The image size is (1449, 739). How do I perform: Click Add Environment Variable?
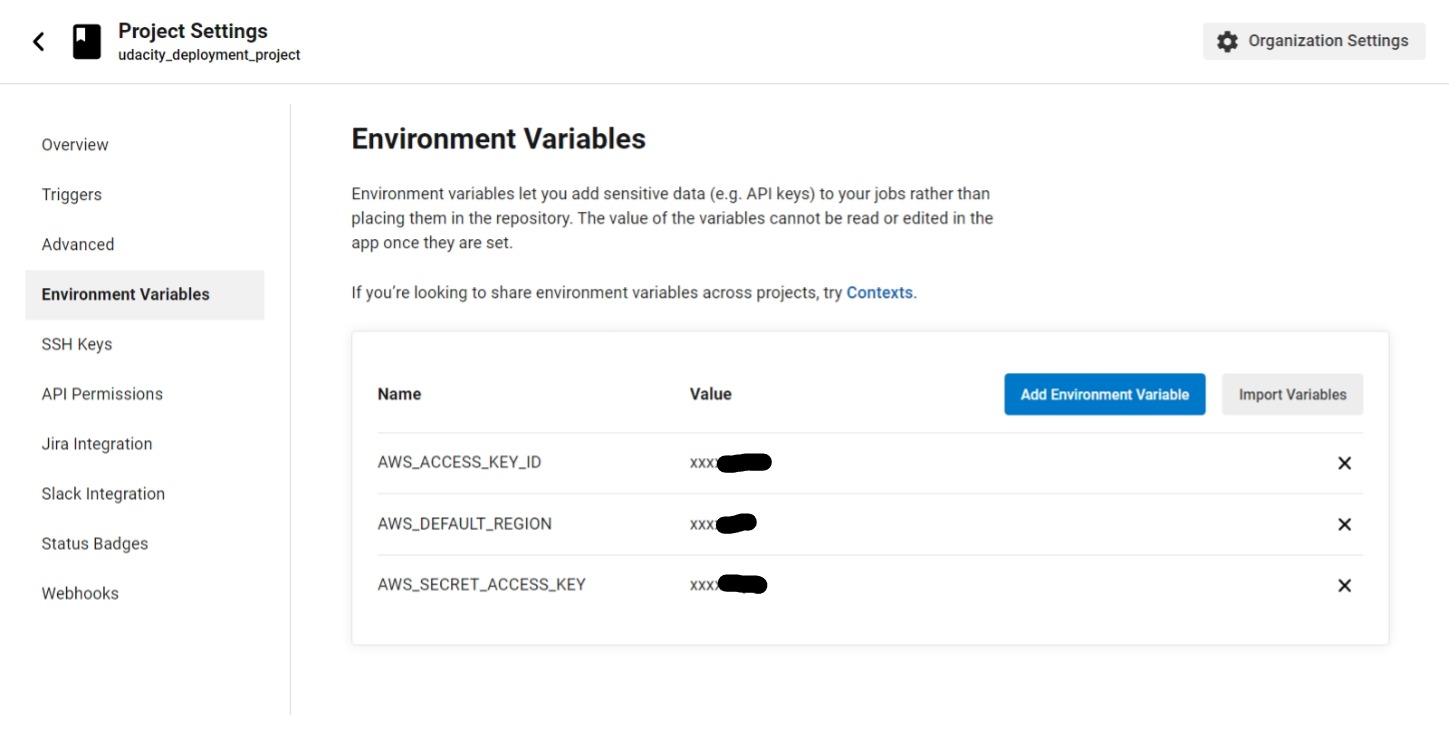[1104, 394]
